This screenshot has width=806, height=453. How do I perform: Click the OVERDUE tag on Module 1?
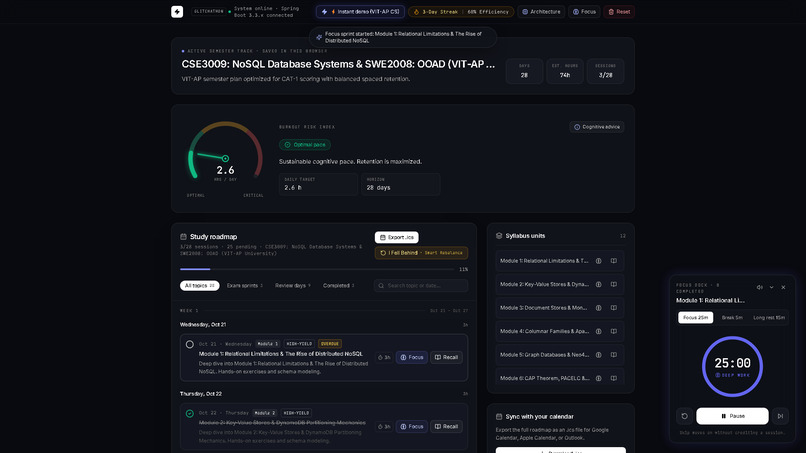point(329,343)
